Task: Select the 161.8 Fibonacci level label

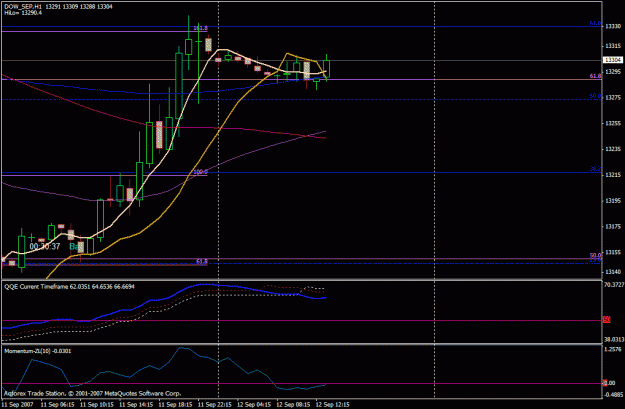Action: [x=200, y=28]
